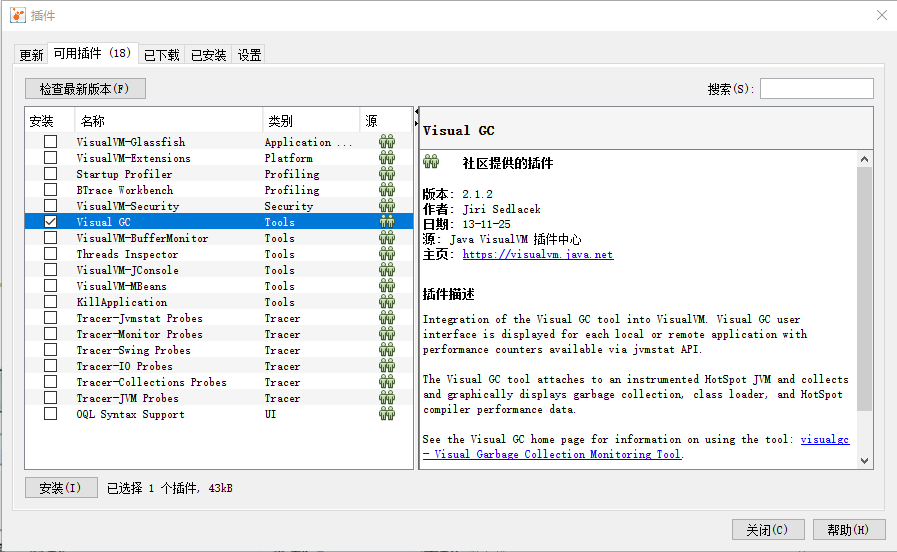897x552 pixels.
Task: Click the source icon in OQL Syntax Support row
Action: 387,414
